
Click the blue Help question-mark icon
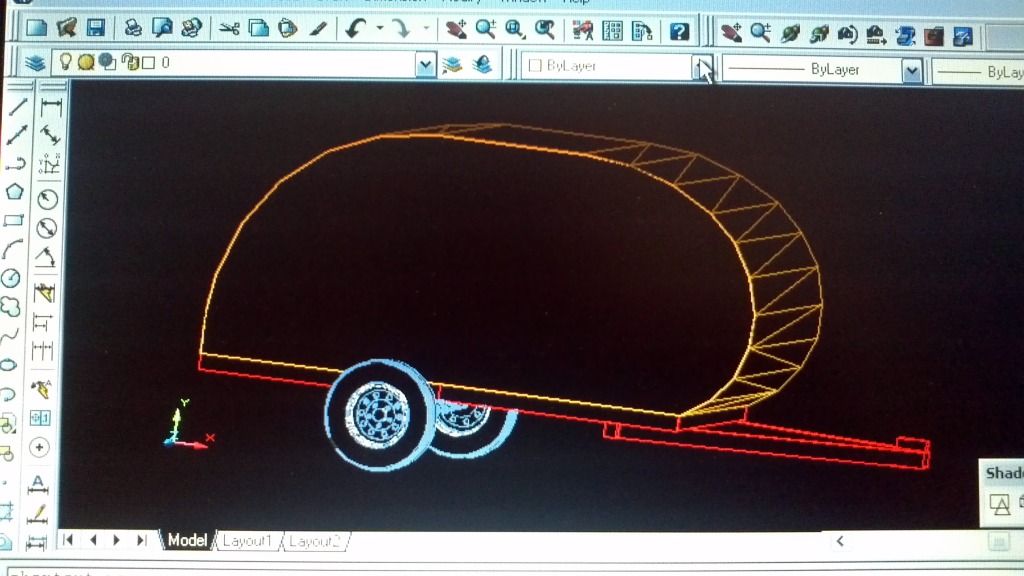(679, 31)
